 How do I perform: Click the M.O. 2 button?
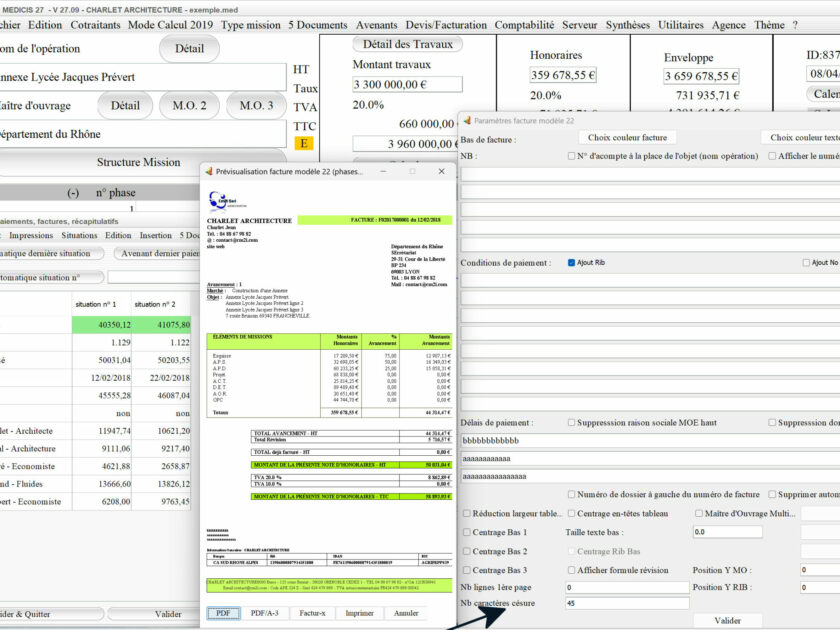tap(189, 106)
